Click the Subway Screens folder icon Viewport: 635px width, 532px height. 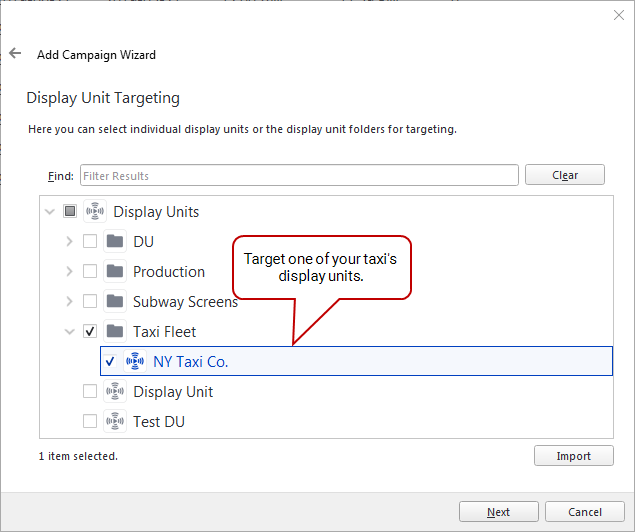click(115, 301)
